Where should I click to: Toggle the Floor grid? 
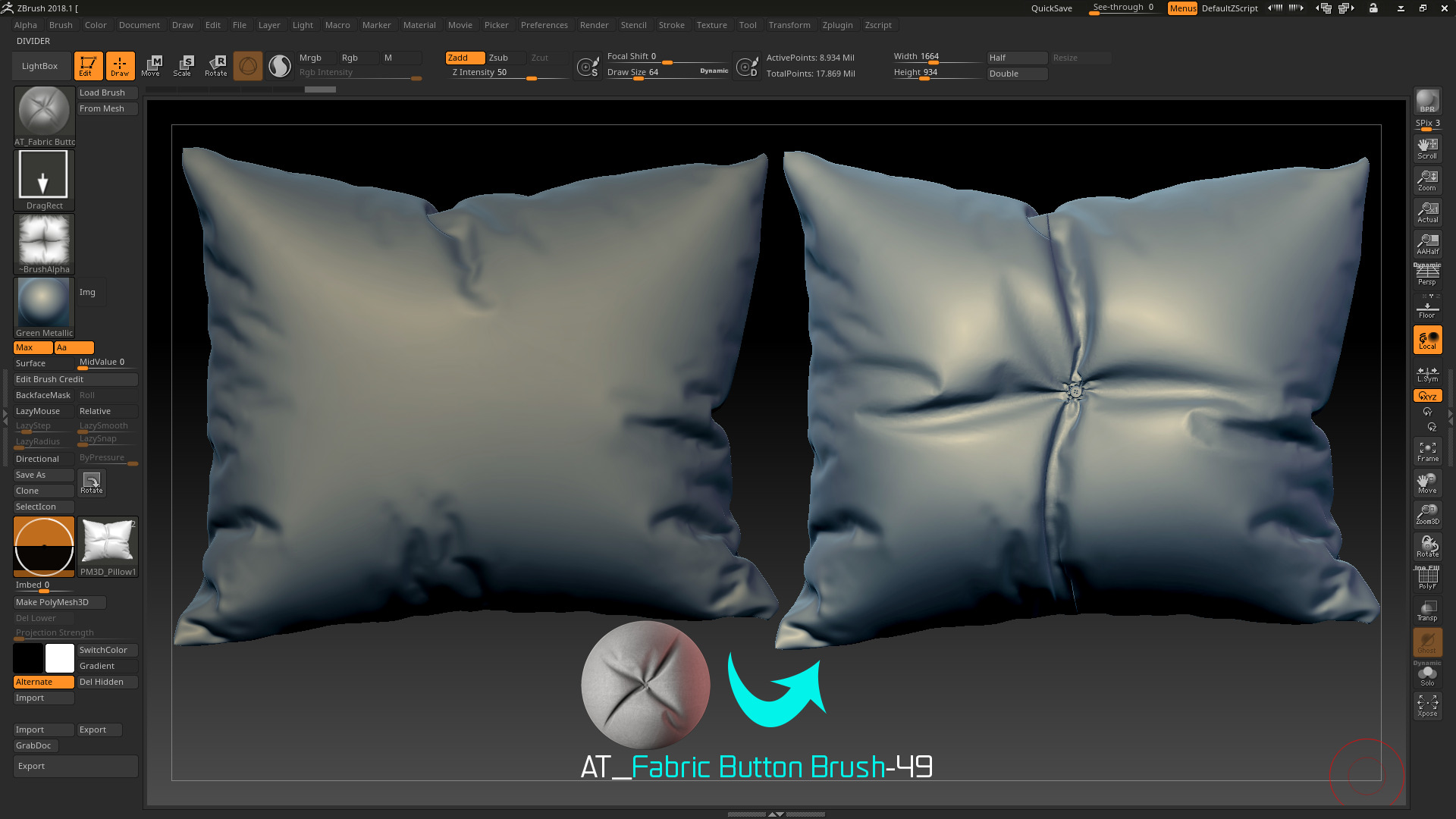(x=1427, y=307)
